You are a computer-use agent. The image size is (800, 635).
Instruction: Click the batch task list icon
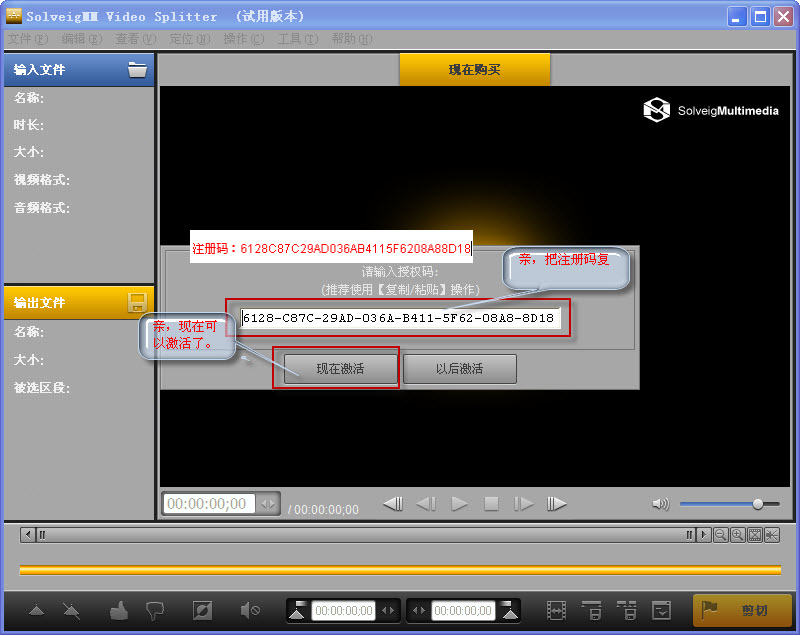point(662,611)
